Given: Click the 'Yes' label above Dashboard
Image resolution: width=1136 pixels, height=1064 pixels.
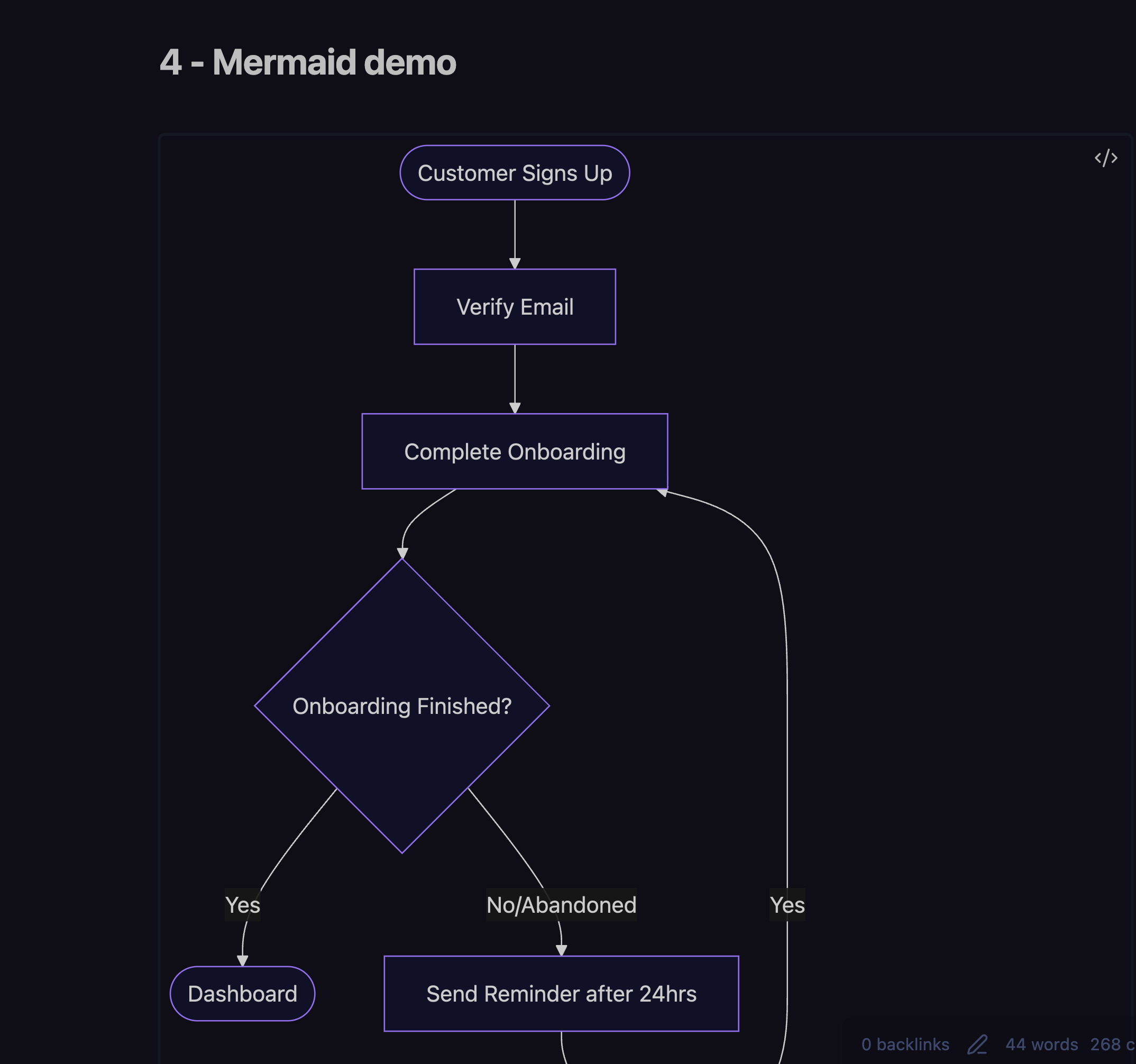Looking at the screenshot, I should [x=242, y=905].
